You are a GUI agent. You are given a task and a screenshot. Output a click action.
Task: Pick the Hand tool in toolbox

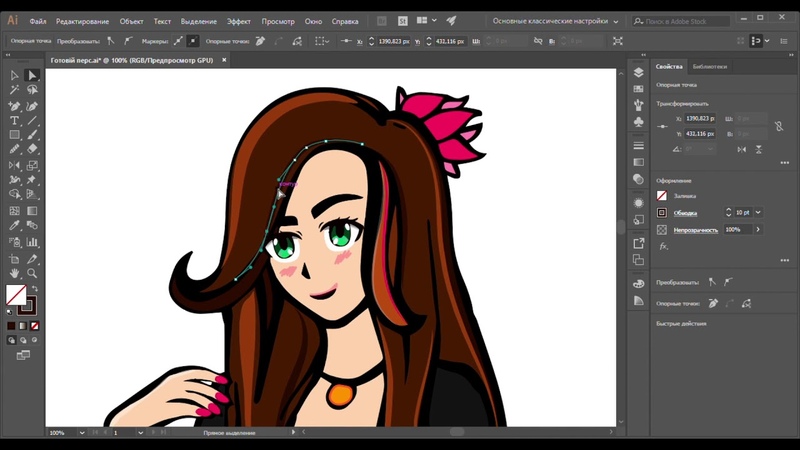[x=14, y=272]
